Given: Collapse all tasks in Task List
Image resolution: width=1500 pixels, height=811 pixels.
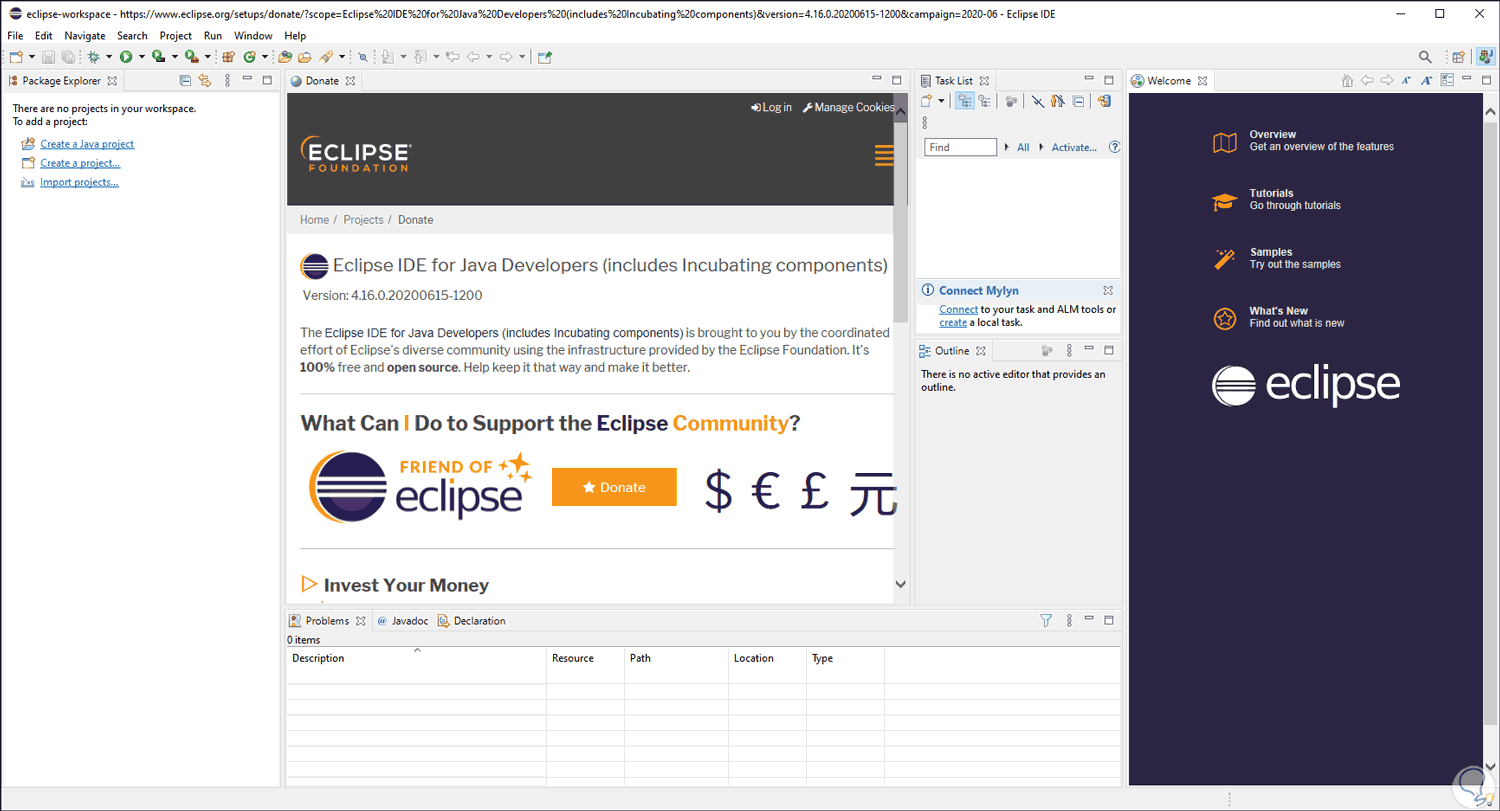Looking at the screenshot, I should point(1078,101).
